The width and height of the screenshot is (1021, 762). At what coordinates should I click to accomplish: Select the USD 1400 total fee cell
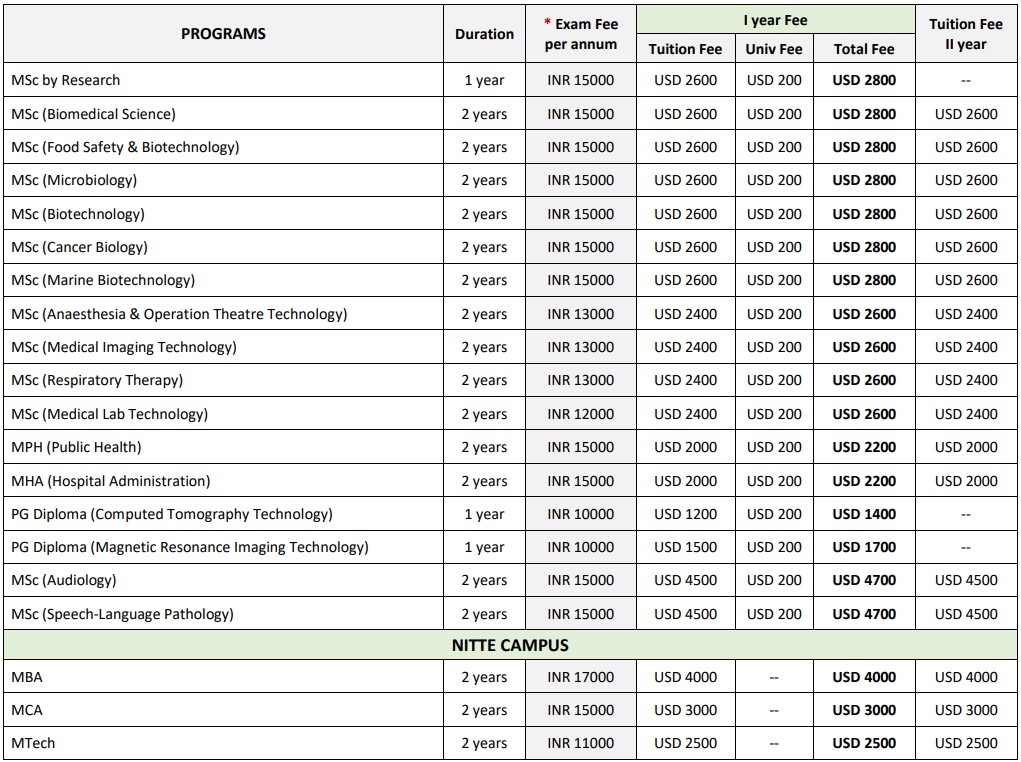click(x=864, y=514)
